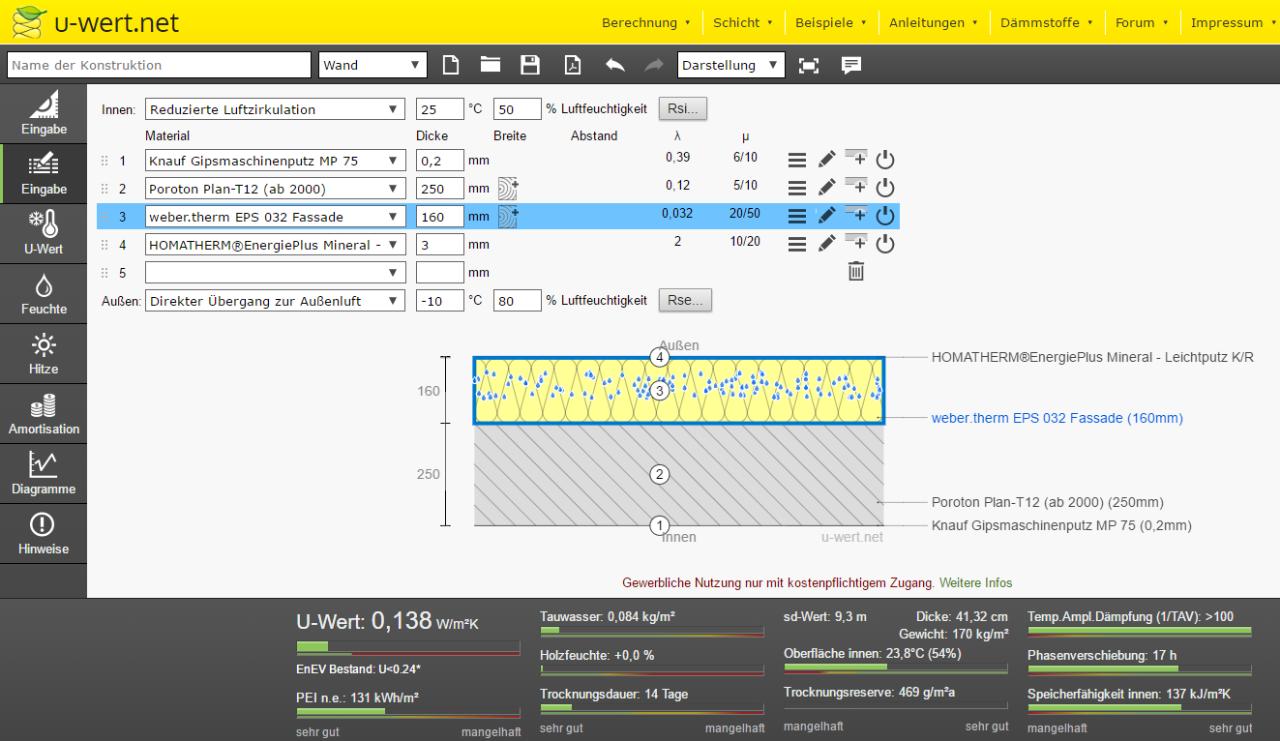Open material dropdown for HOMATHERM EnergiePlus Mineral
Image resolution: width=1280 pixels, height=741 pixels.
(x=275, y=243)
